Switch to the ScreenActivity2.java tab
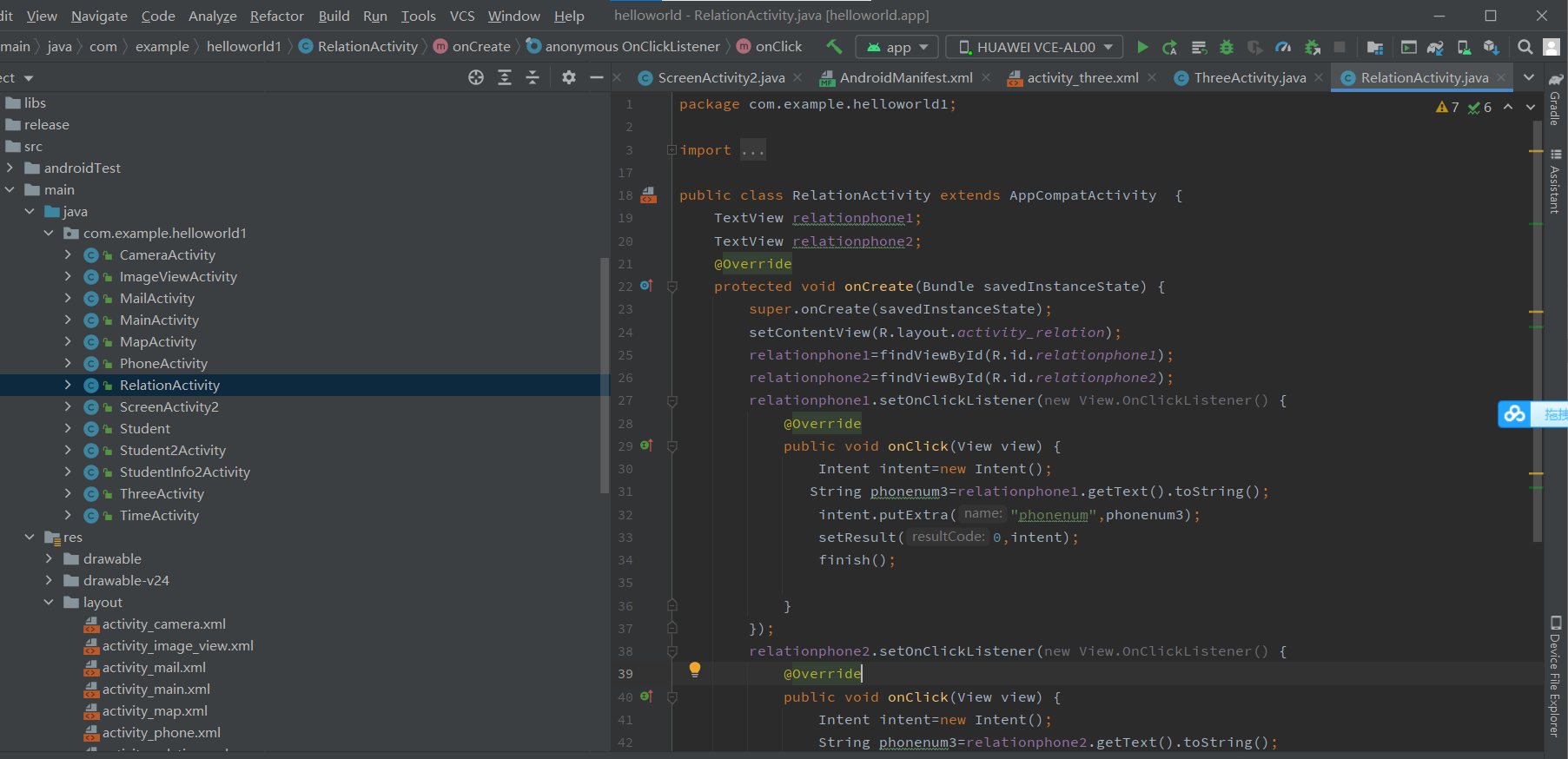The width and height of the screenshot is (1568, 759). point(721,77)
